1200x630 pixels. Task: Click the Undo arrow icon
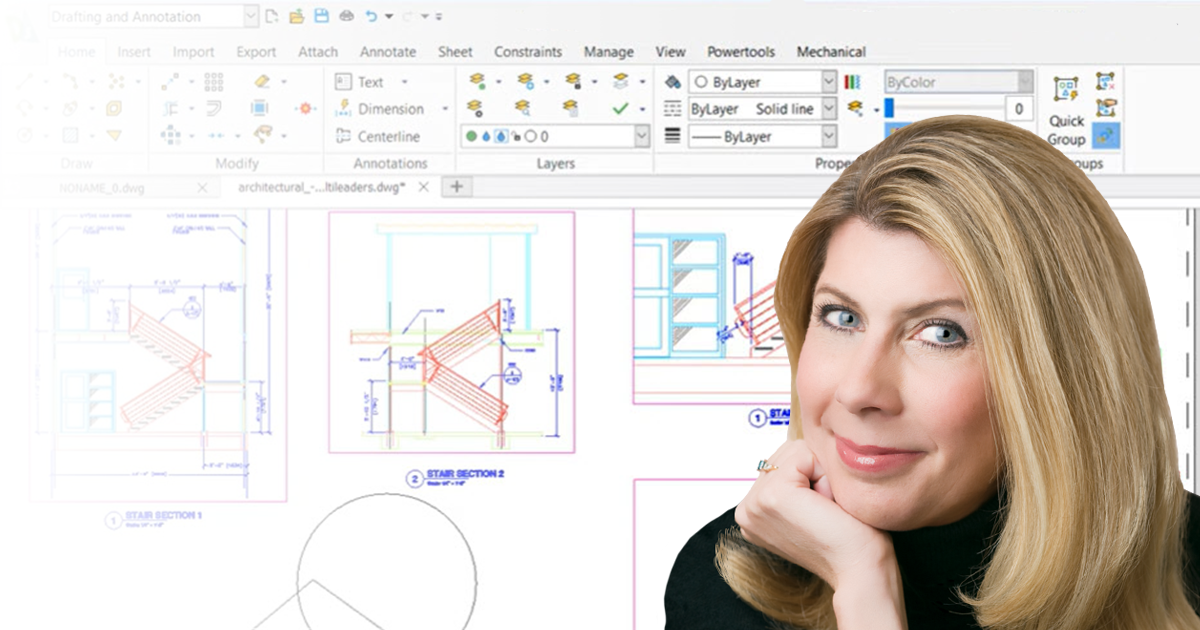coord(372,16)
